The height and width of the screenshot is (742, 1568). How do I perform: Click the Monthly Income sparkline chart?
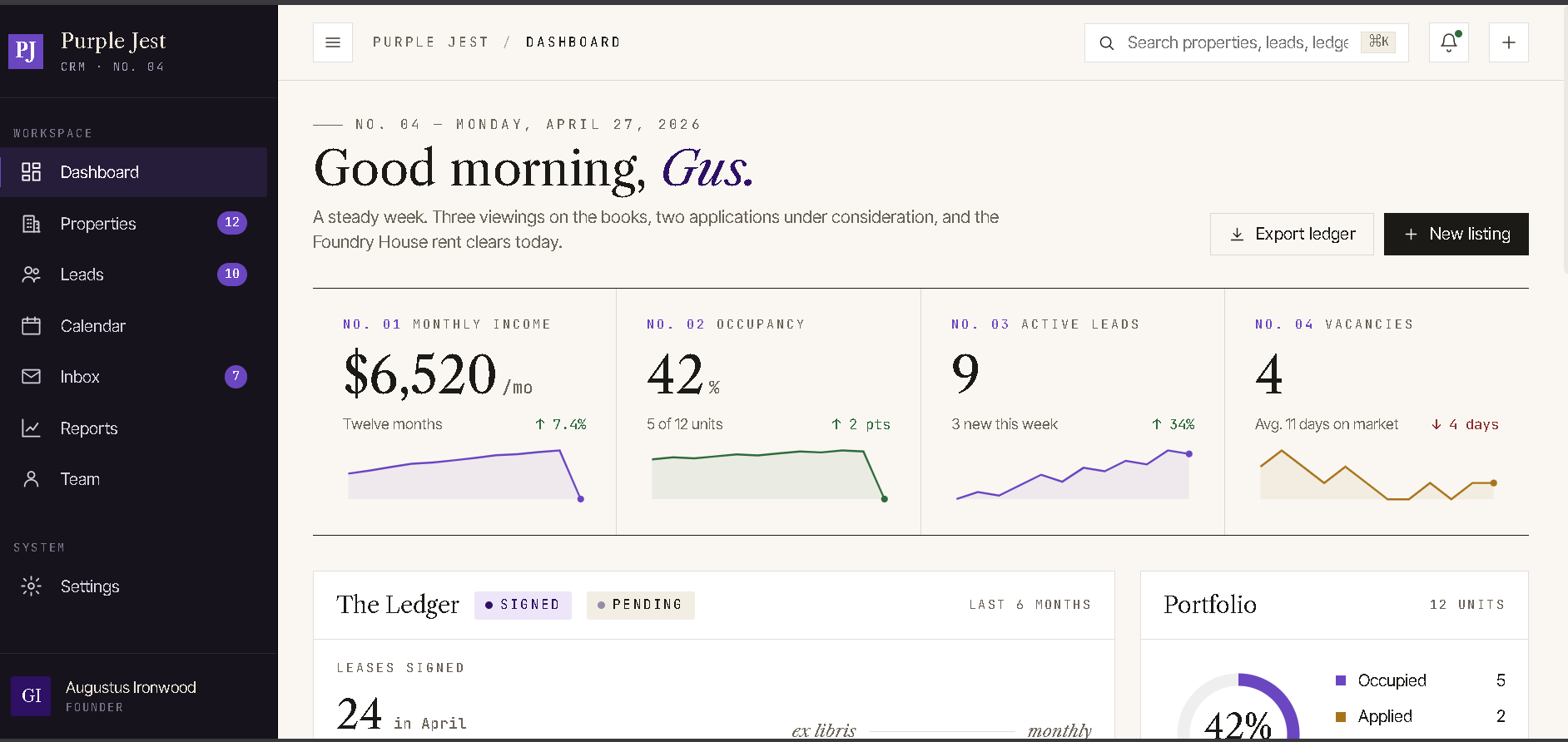466,475
